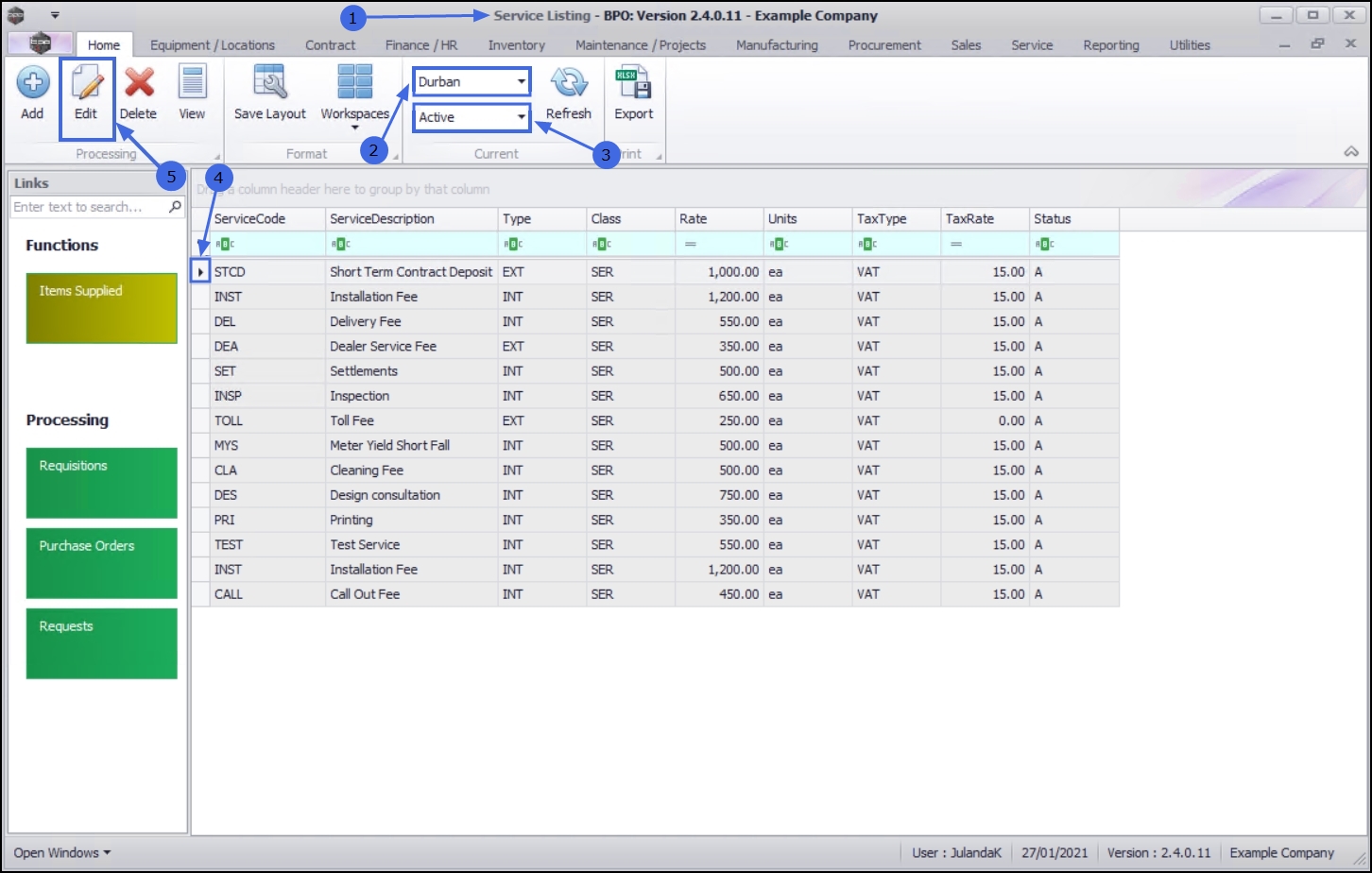1372x873 pixels.
Task: Open the Open Windows menu
Action: 62,852
